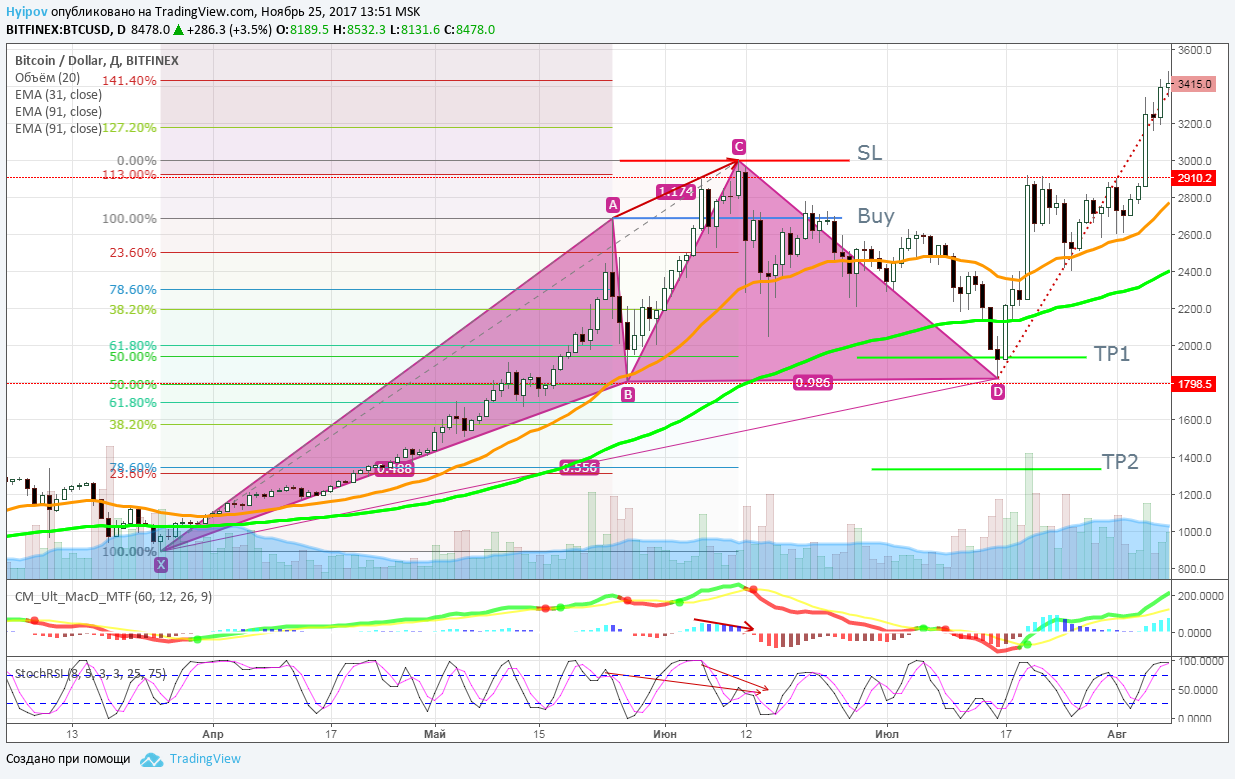Click the red 1798.5 price tag
1235x779 pixels.
pos(1195,384)
